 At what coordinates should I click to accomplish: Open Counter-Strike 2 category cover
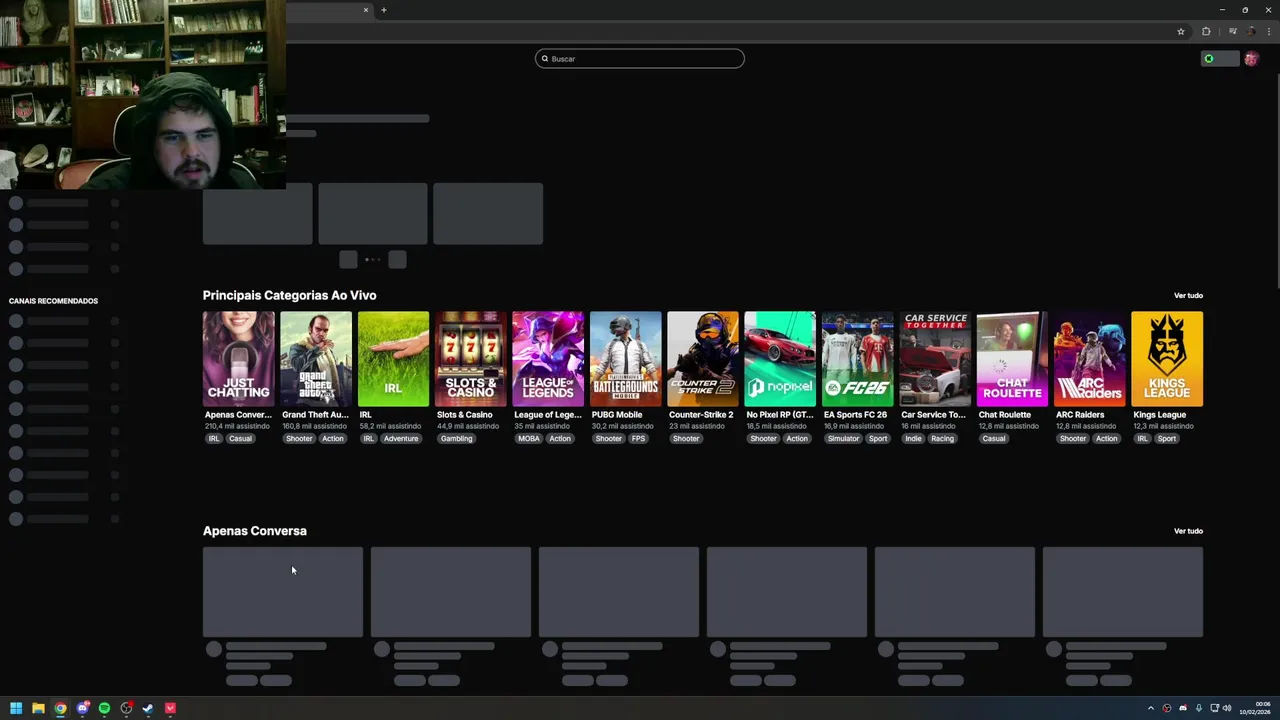(x=702, y=359)
